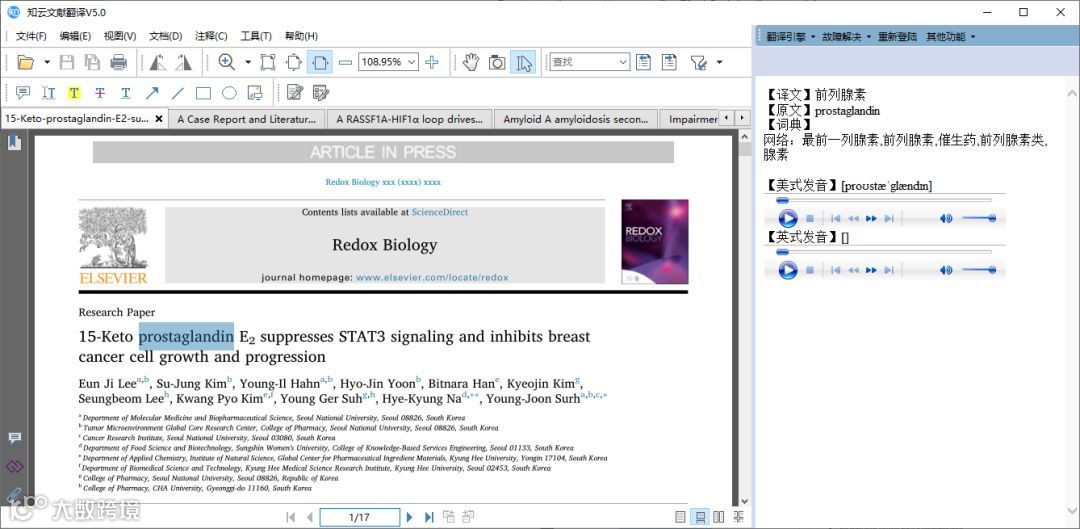Jump to last page button
Image resolution: width=1080 pixels, height=529 pixels.
429,517
